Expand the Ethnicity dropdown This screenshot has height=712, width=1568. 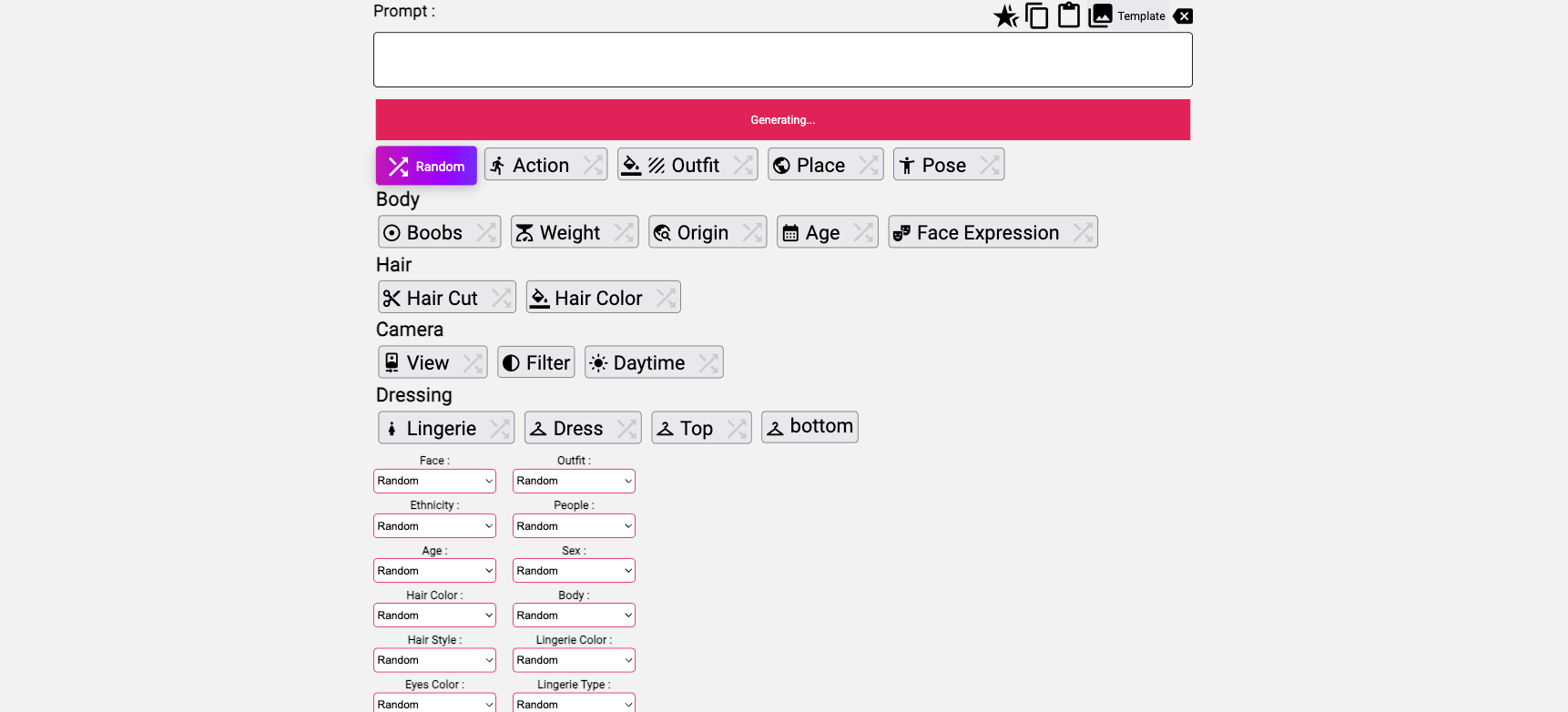(x=434, y=526)
